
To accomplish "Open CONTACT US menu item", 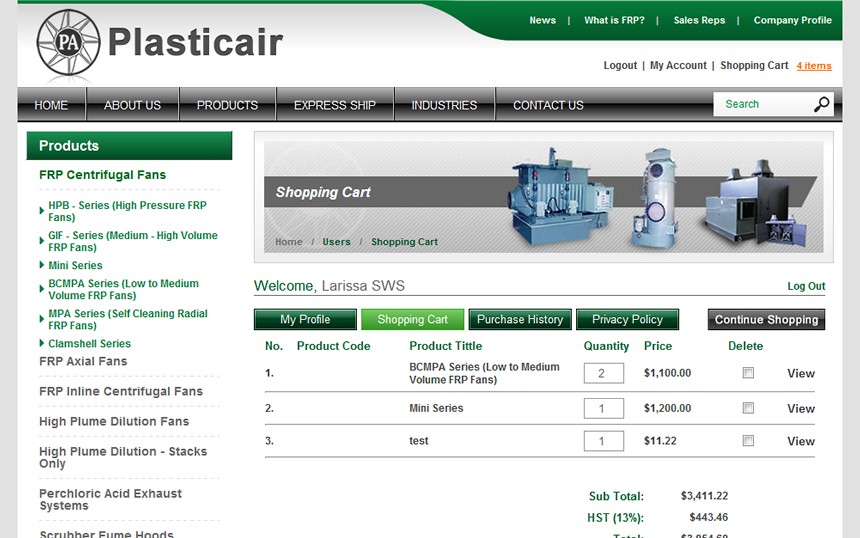I will [548, 105].
